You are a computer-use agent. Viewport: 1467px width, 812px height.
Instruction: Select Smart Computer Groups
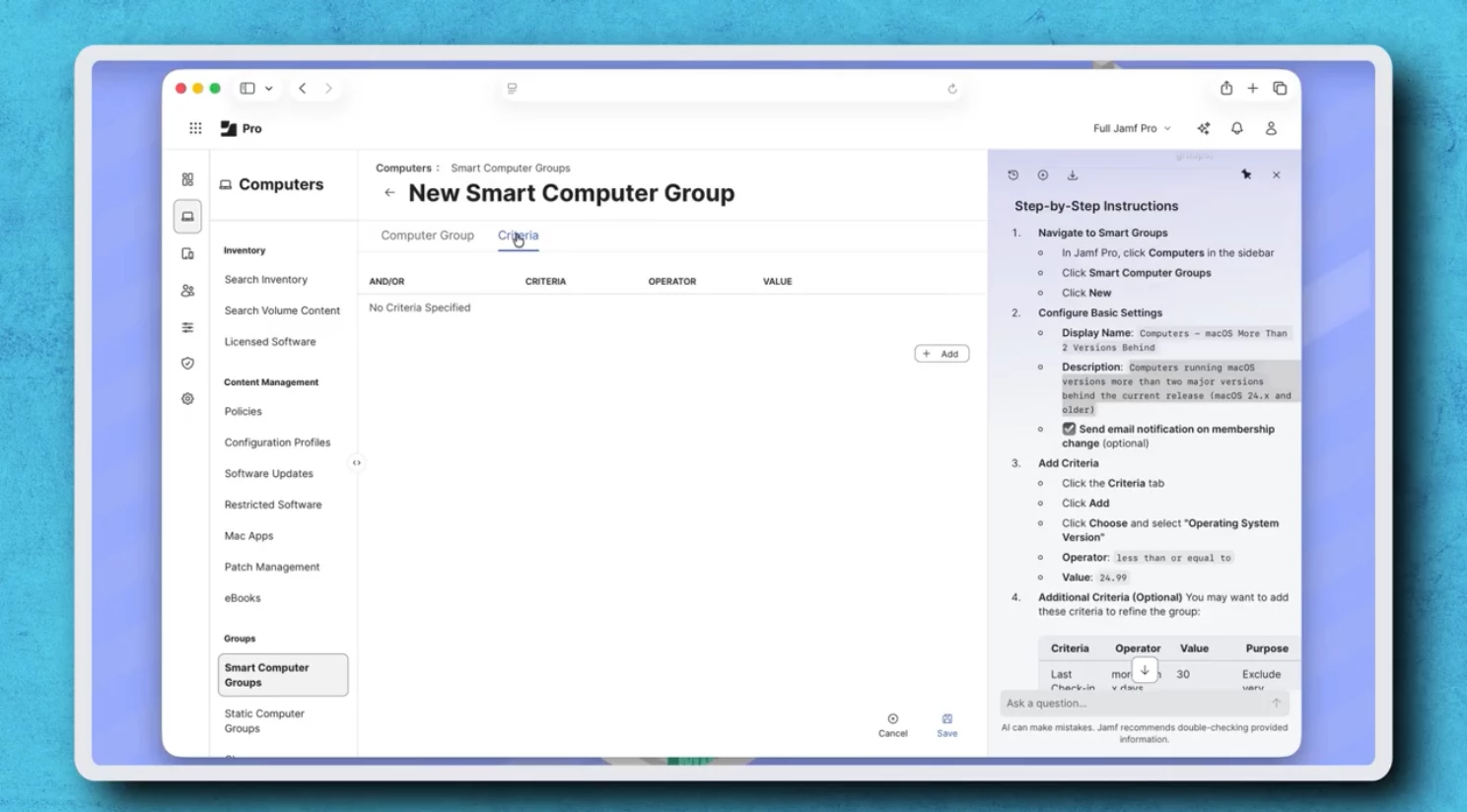click(283, 675)
